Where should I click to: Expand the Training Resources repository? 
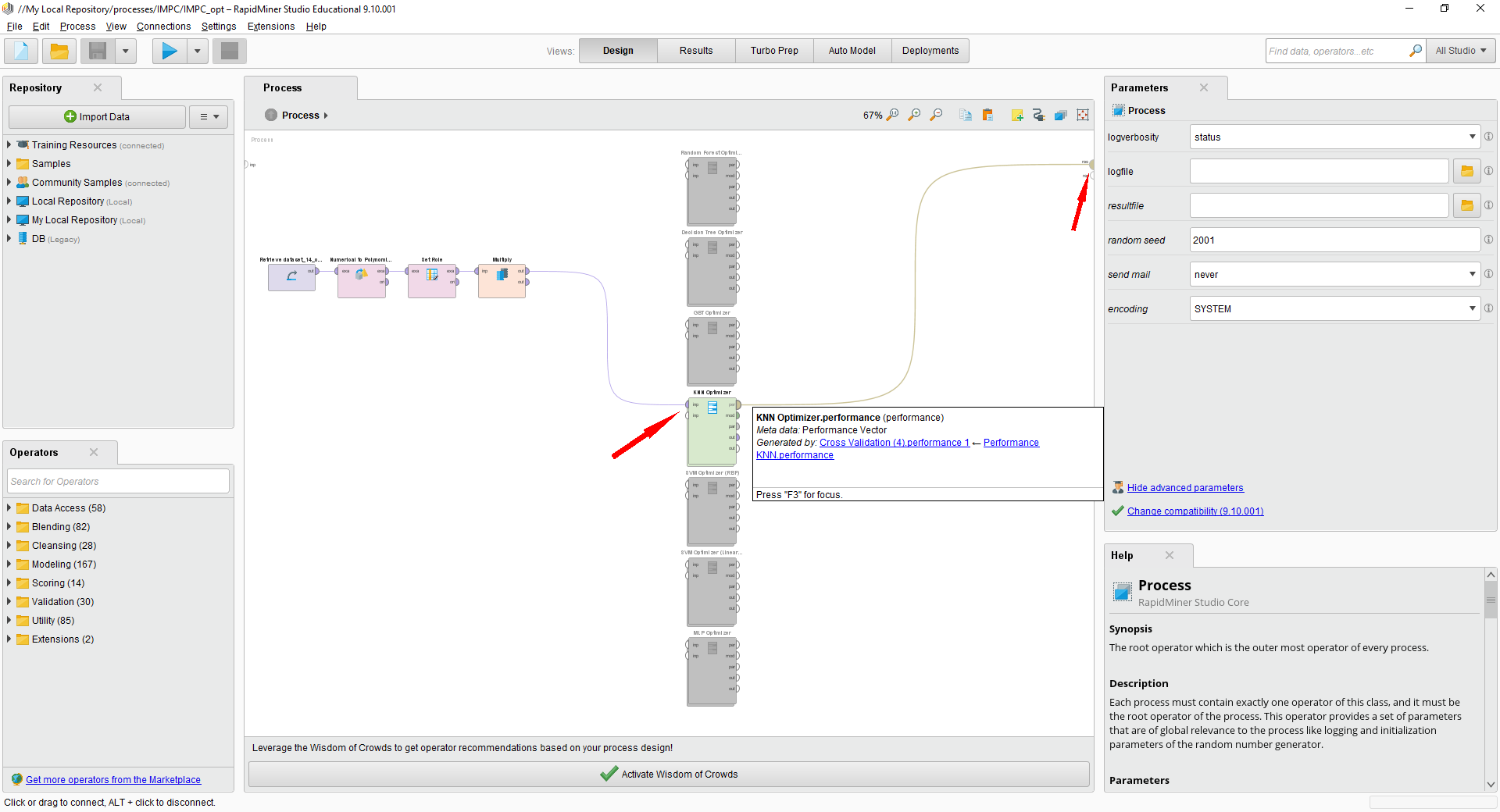click(x=9, y=144)
